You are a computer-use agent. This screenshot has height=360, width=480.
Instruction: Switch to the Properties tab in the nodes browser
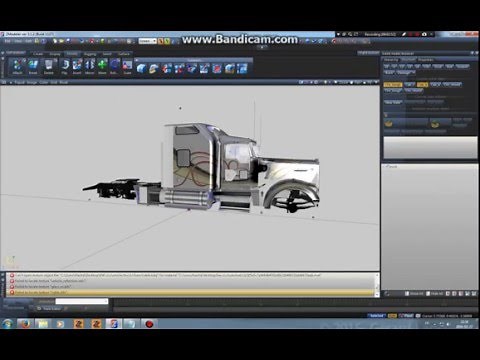tap(426, 60)
